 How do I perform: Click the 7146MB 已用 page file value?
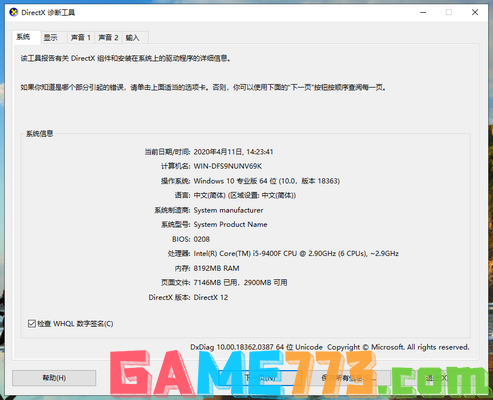[240, 283]
